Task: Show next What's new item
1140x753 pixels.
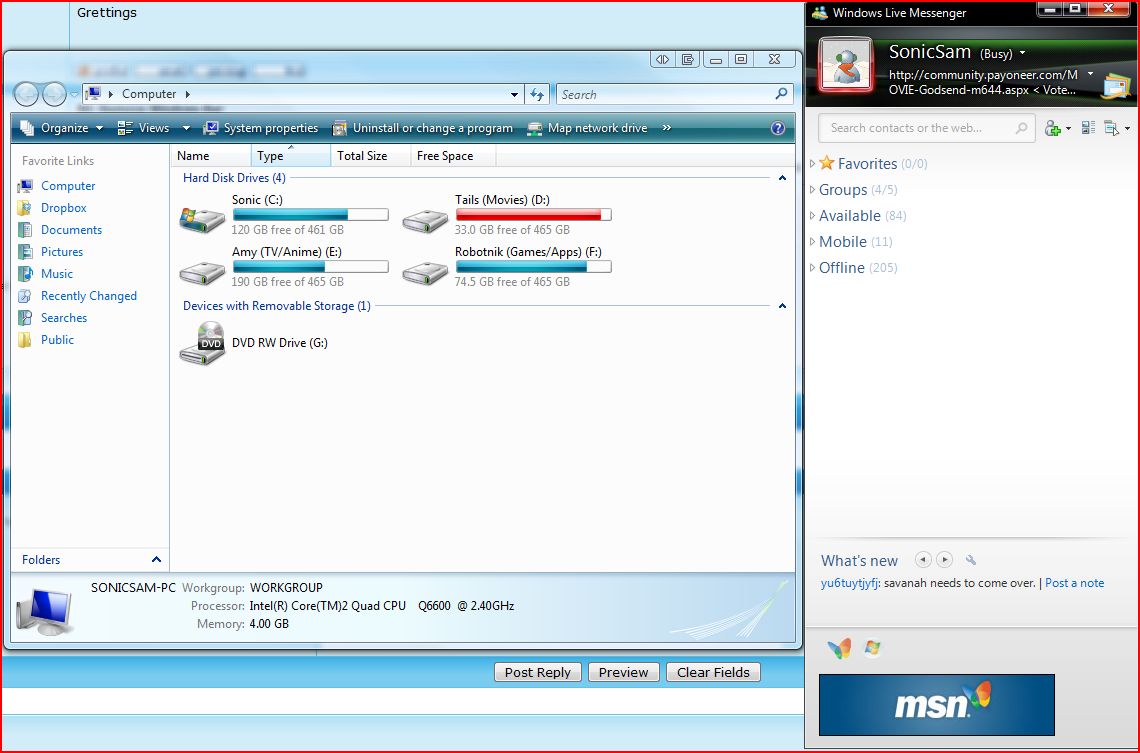Action: click(x=944, y=560)
